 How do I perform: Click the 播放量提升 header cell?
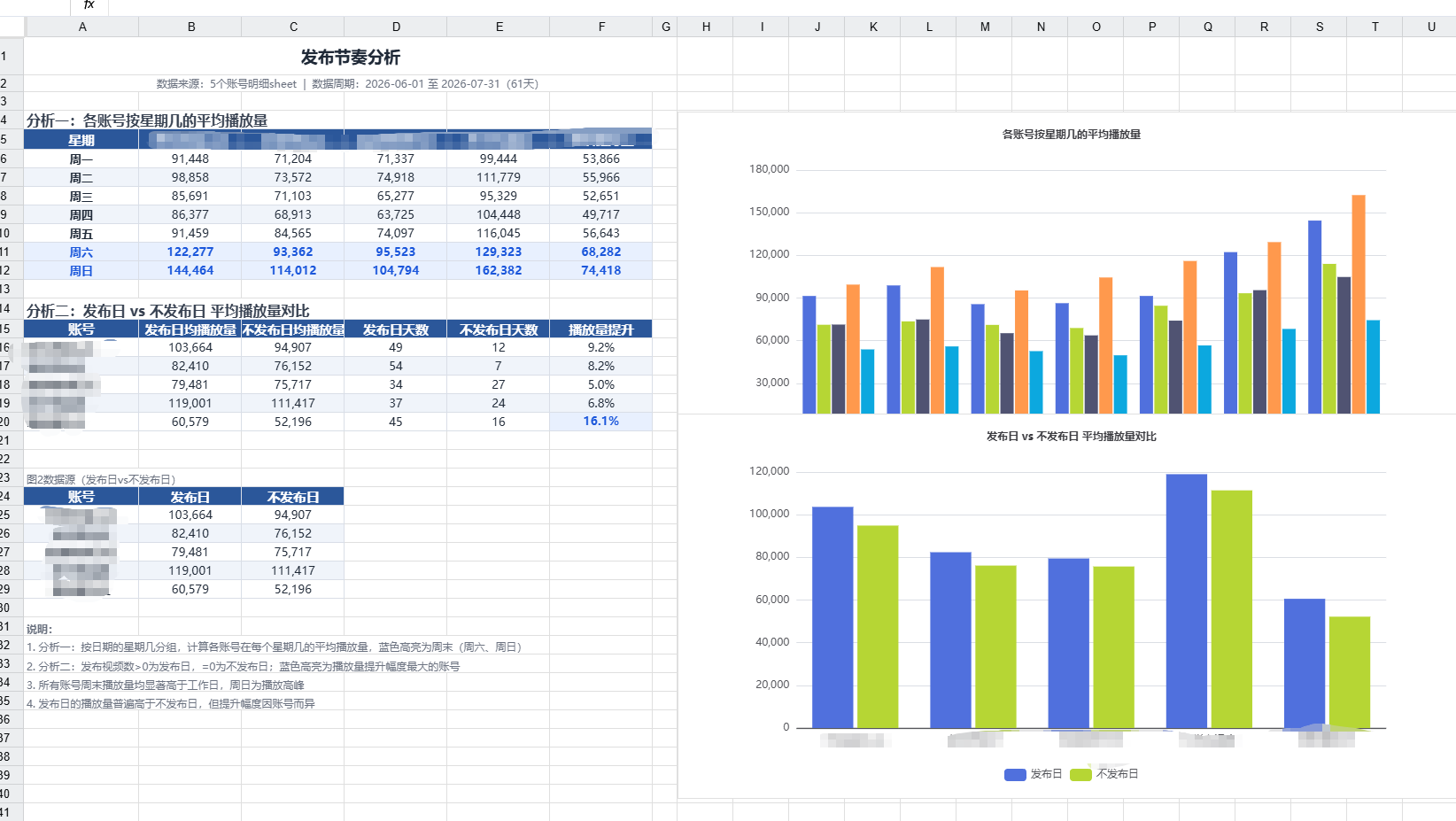point(601,329)
